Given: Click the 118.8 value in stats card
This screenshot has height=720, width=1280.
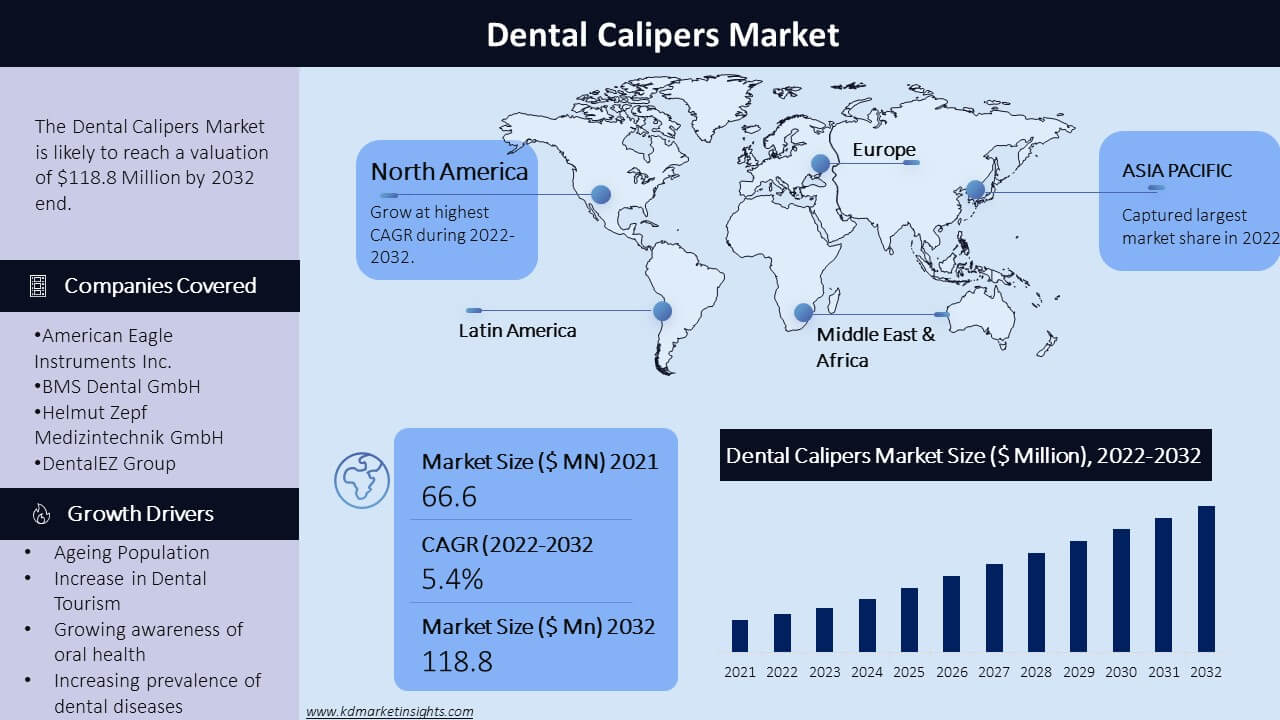Looking at the screenshot, I should click(x=457, y=661).
